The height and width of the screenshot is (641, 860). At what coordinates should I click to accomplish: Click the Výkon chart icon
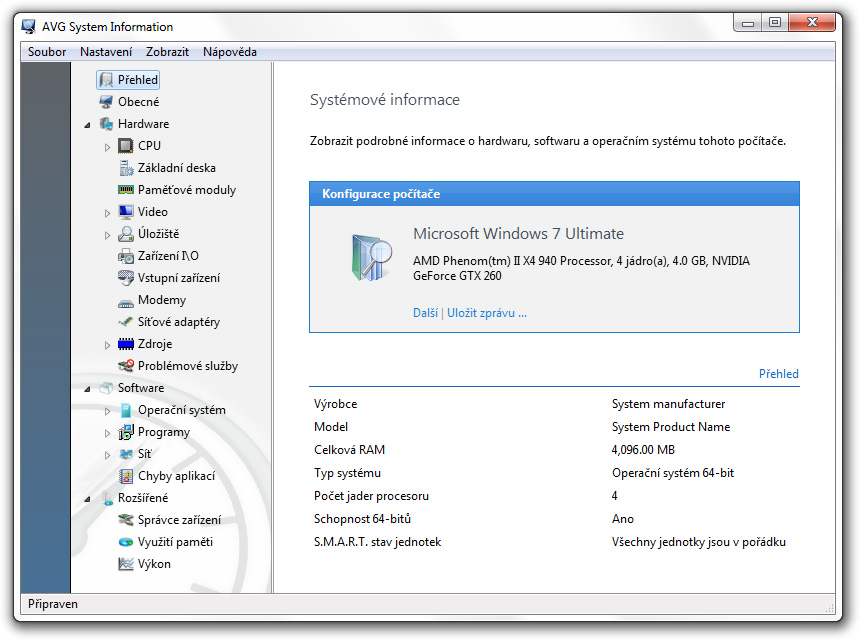coord(126,564)
